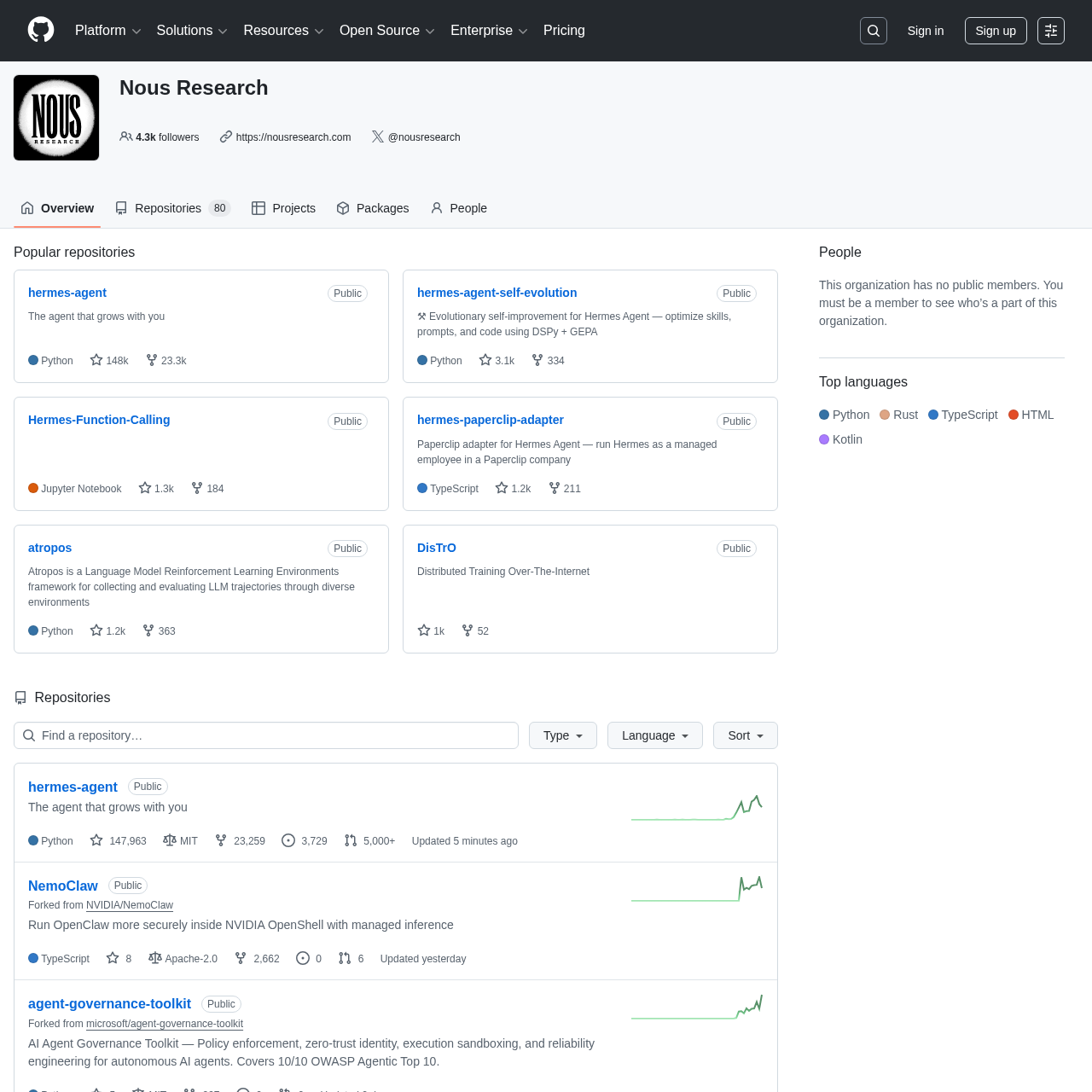Click star count 1k on DisTrO card
The image size is (1092, 1092).
coord(431,630)
